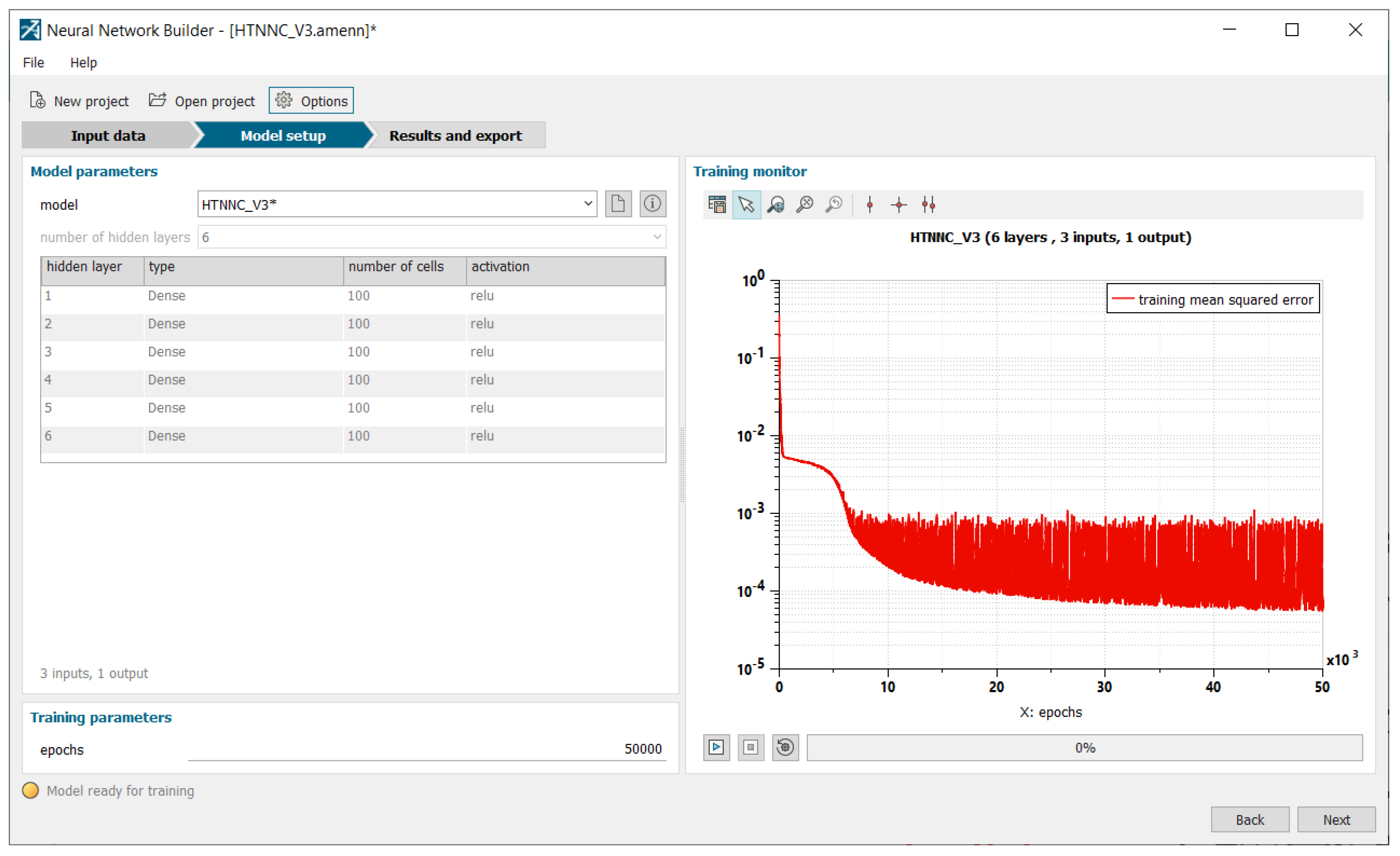The height and width of the screenshot is (856, 1400).
Task: Switch to Results and export tab
Action: click(455, 136)
